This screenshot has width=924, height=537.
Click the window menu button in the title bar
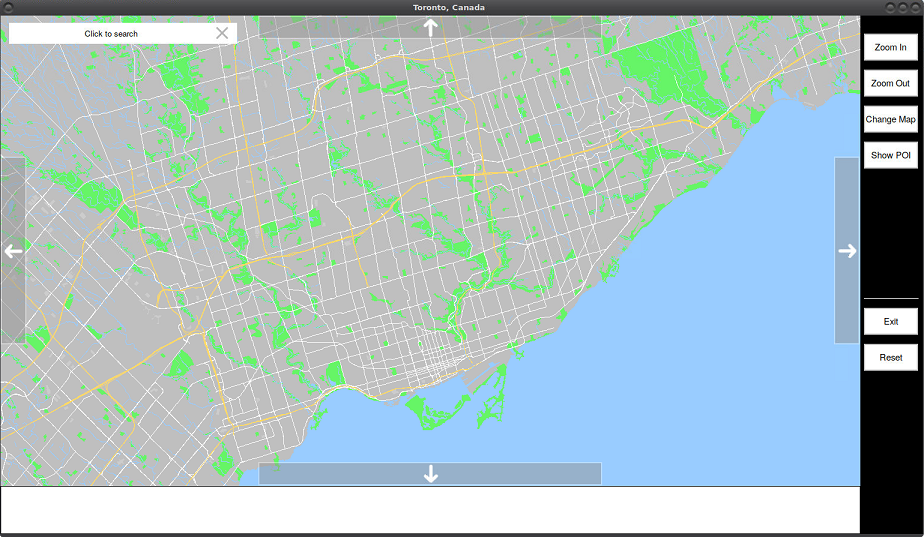point(8,7)
